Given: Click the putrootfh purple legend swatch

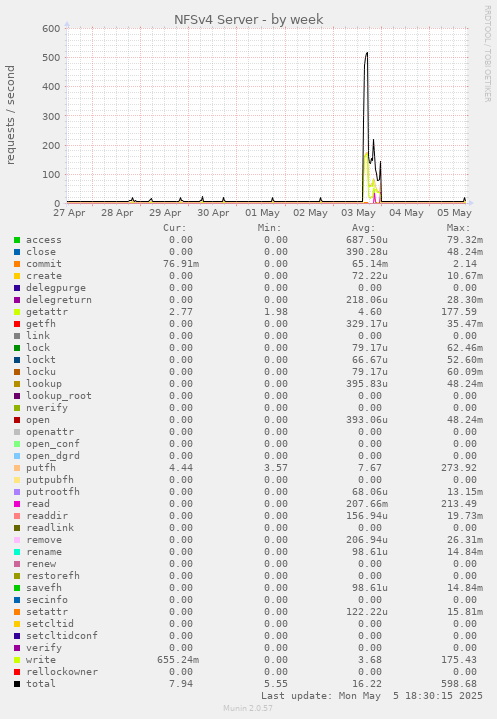Looking at the screenshot, I should 17,492.
